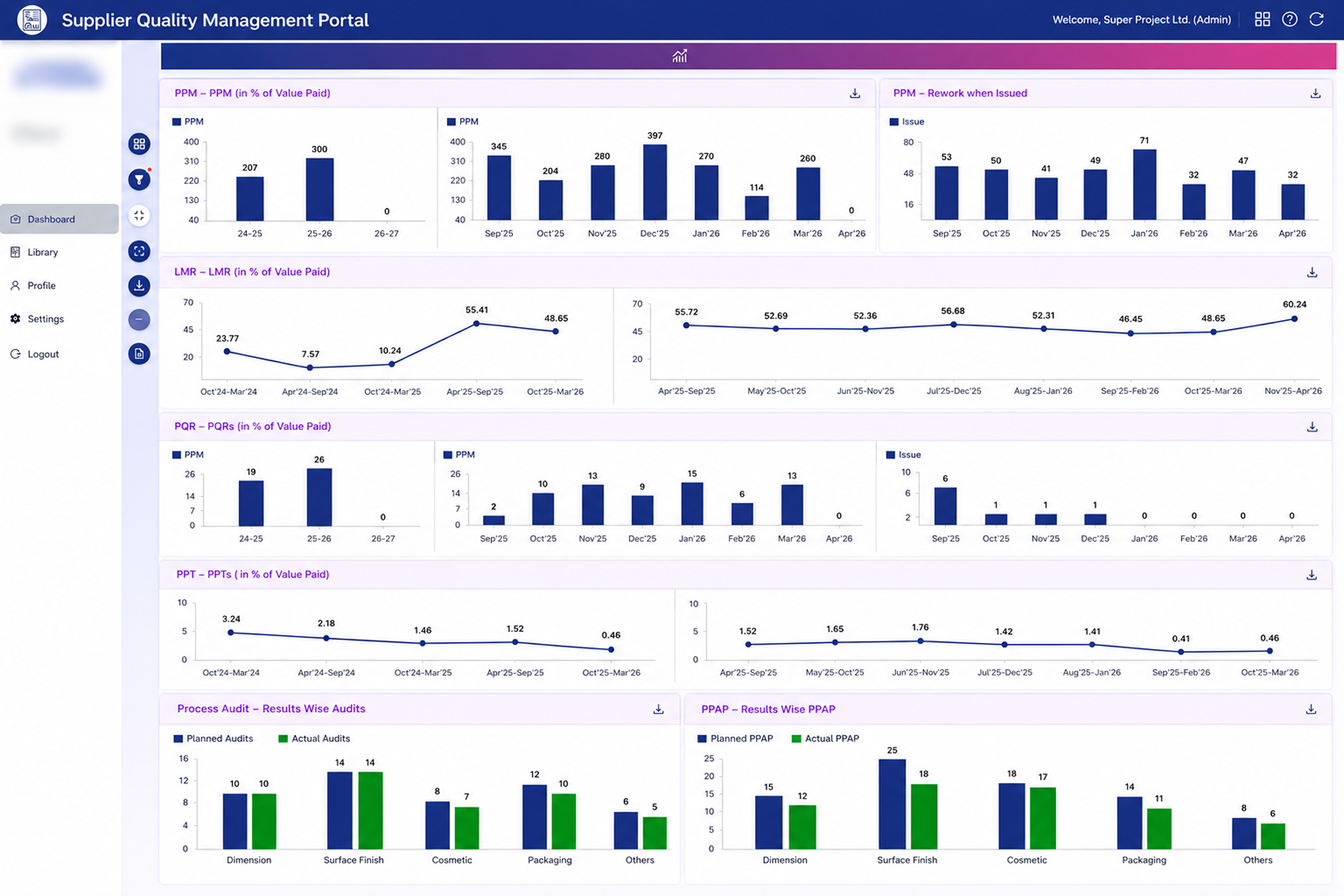
Task: Toggle the Actual PPAP legend series
Action: click(x=825, y=738)
